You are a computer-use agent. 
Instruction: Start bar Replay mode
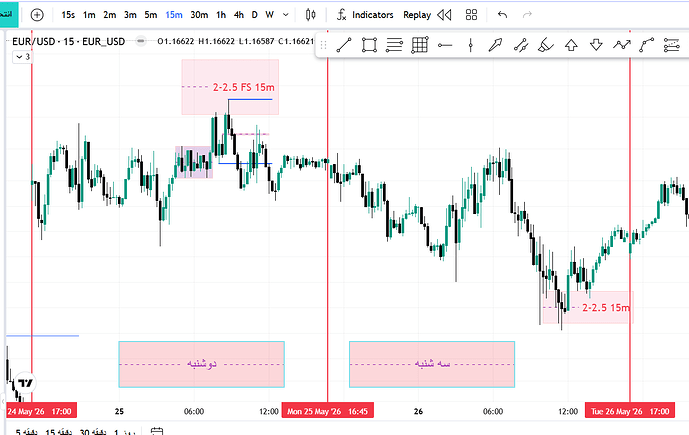pyautogui.click(x=417, y=15)
